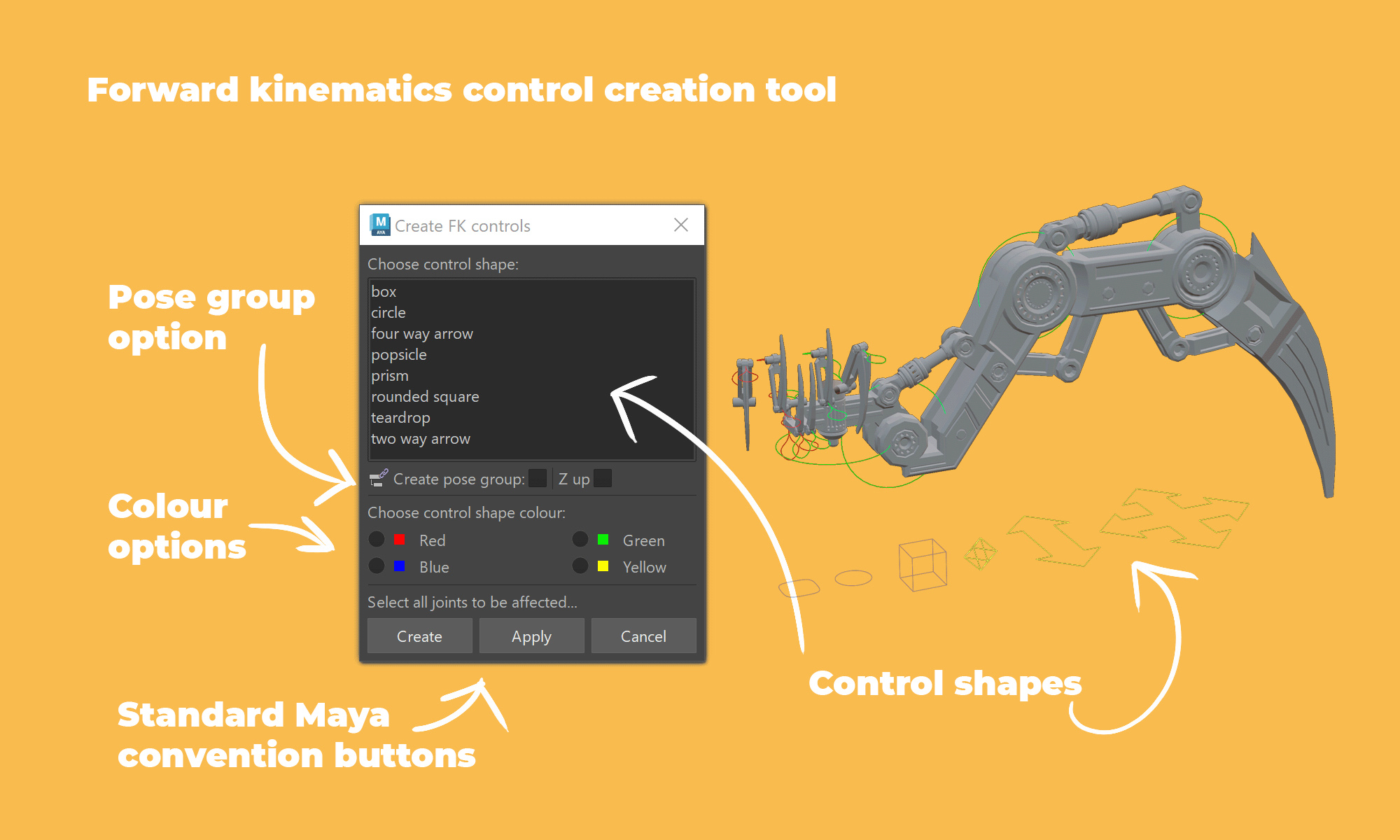The height and width of the screenshot is (840, 1400).
Task: Select the Green colour radio button
Action: click(580, 539)
